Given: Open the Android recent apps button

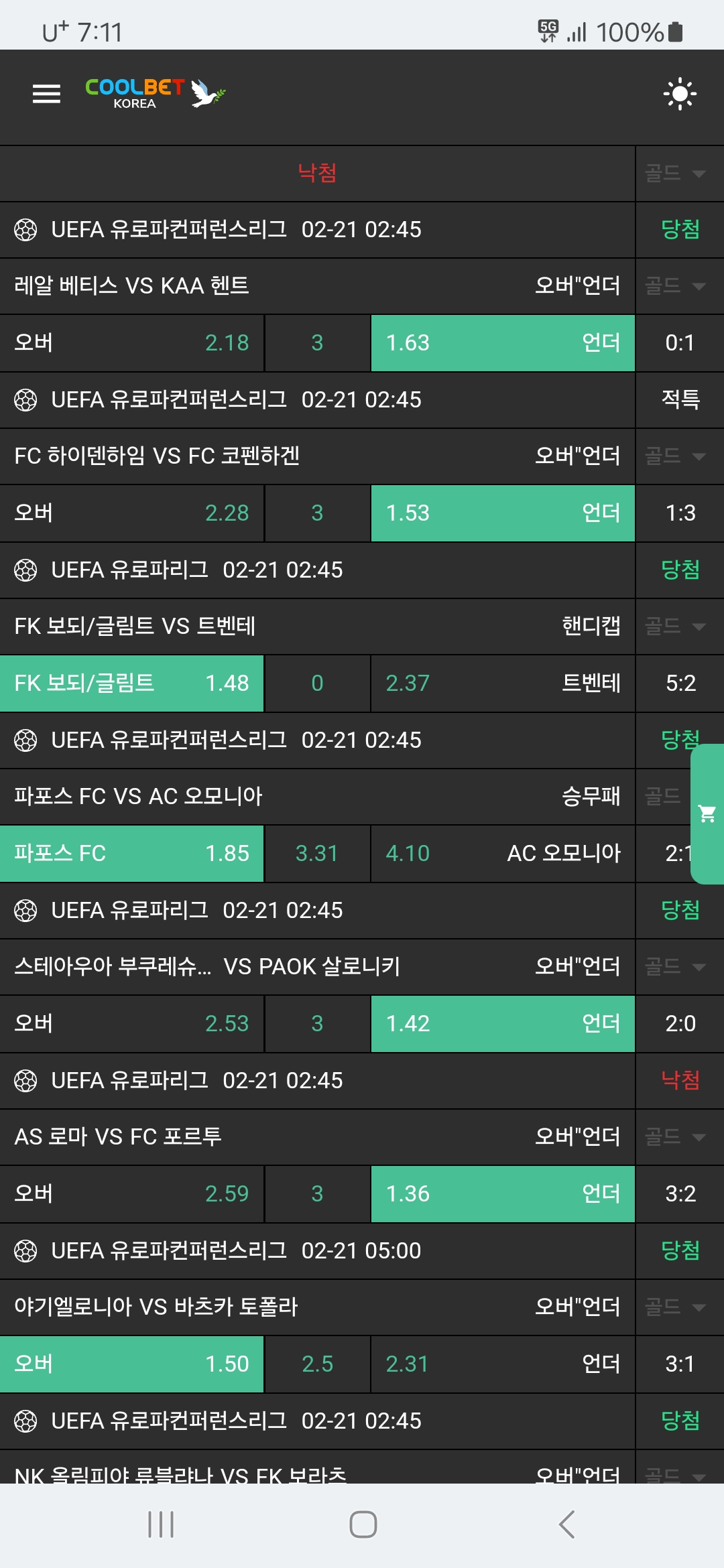Looking at the screenshot, I should 161,1524.
